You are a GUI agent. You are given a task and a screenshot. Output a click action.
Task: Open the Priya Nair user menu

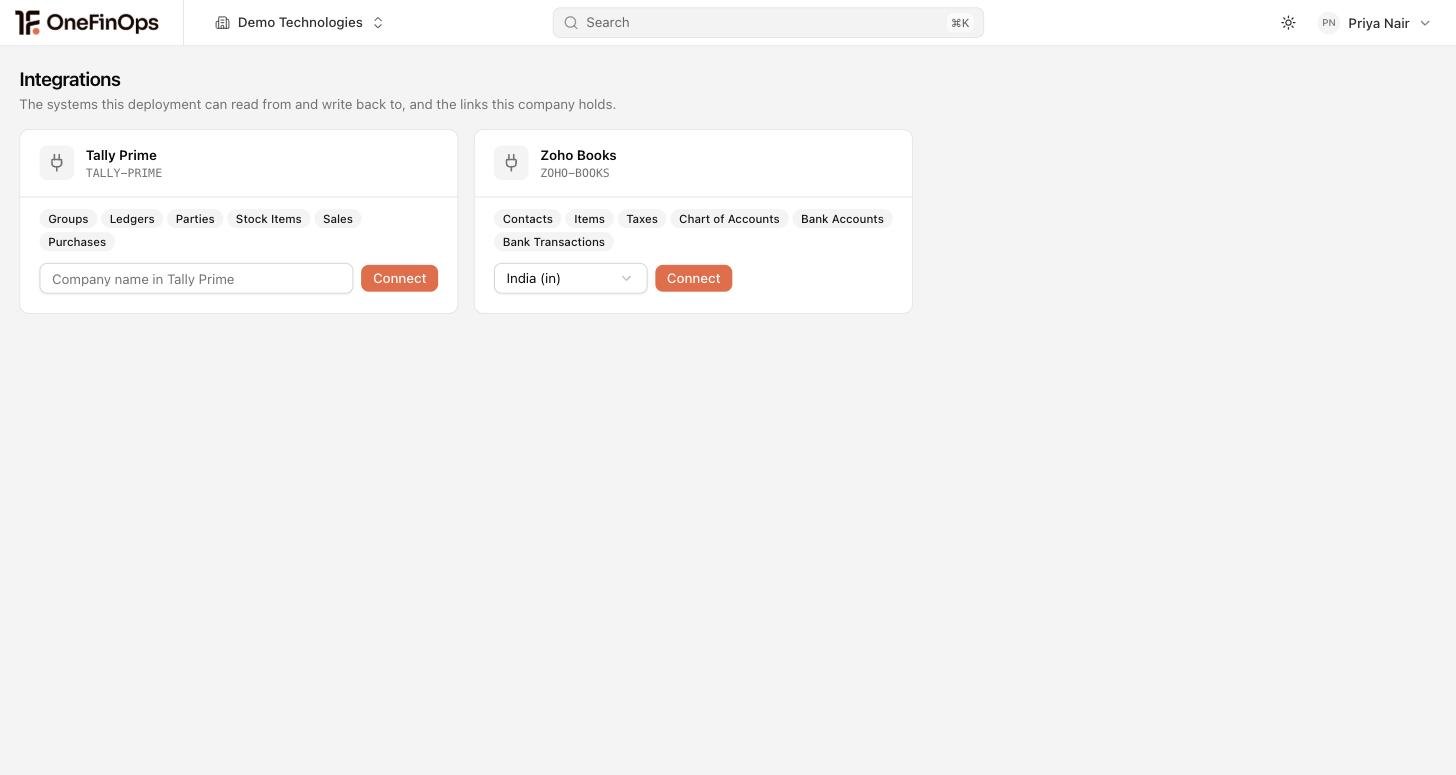[1375, 23]
